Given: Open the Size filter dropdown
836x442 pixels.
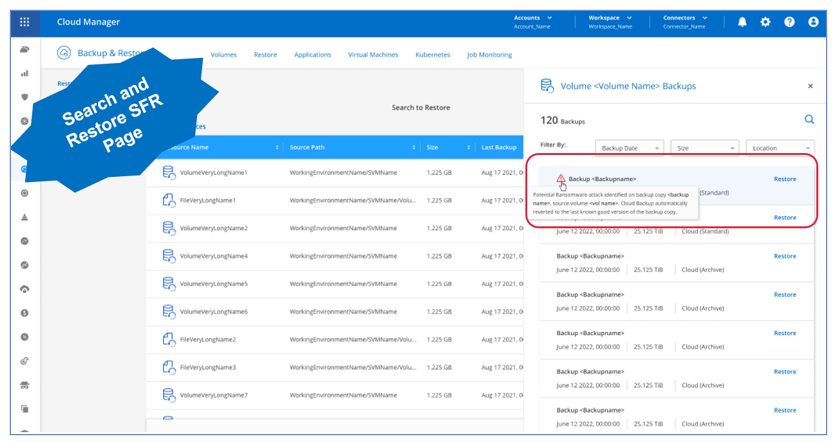Looking at the screenshot, I should (703, 148).
